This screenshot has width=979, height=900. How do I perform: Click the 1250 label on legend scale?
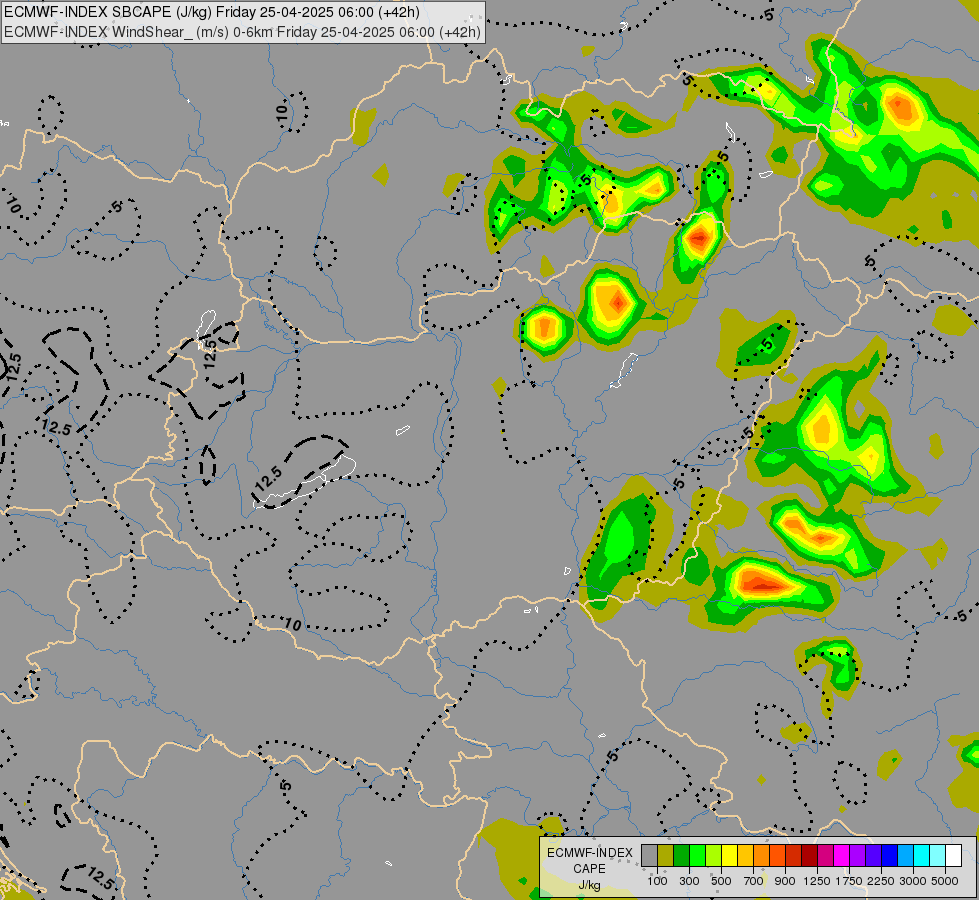tap(817, 881)
